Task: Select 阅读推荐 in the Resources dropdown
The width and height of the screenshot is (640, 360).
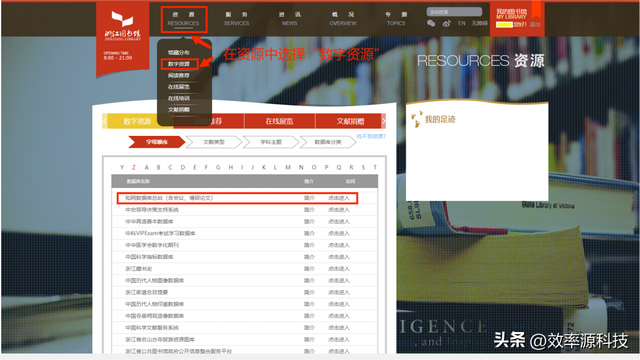Action: [178, 76]
